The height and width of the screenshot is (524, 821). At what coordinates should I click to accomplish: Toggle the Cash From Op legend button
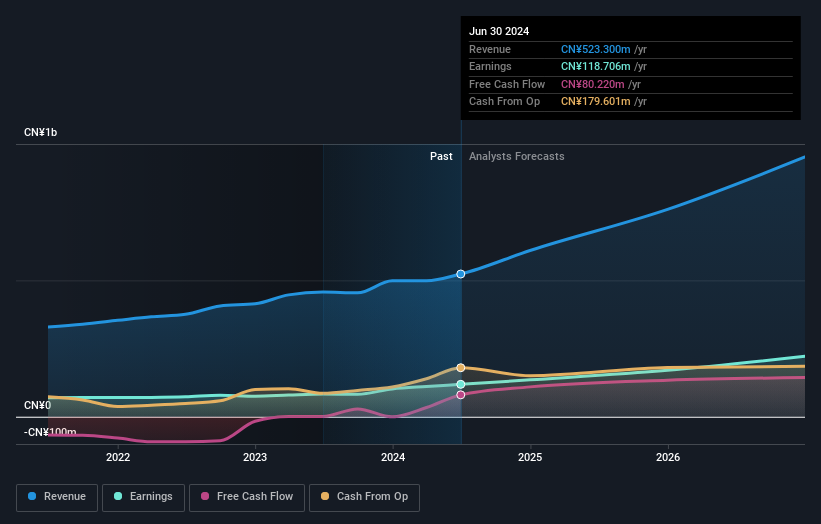click(364, 497)
